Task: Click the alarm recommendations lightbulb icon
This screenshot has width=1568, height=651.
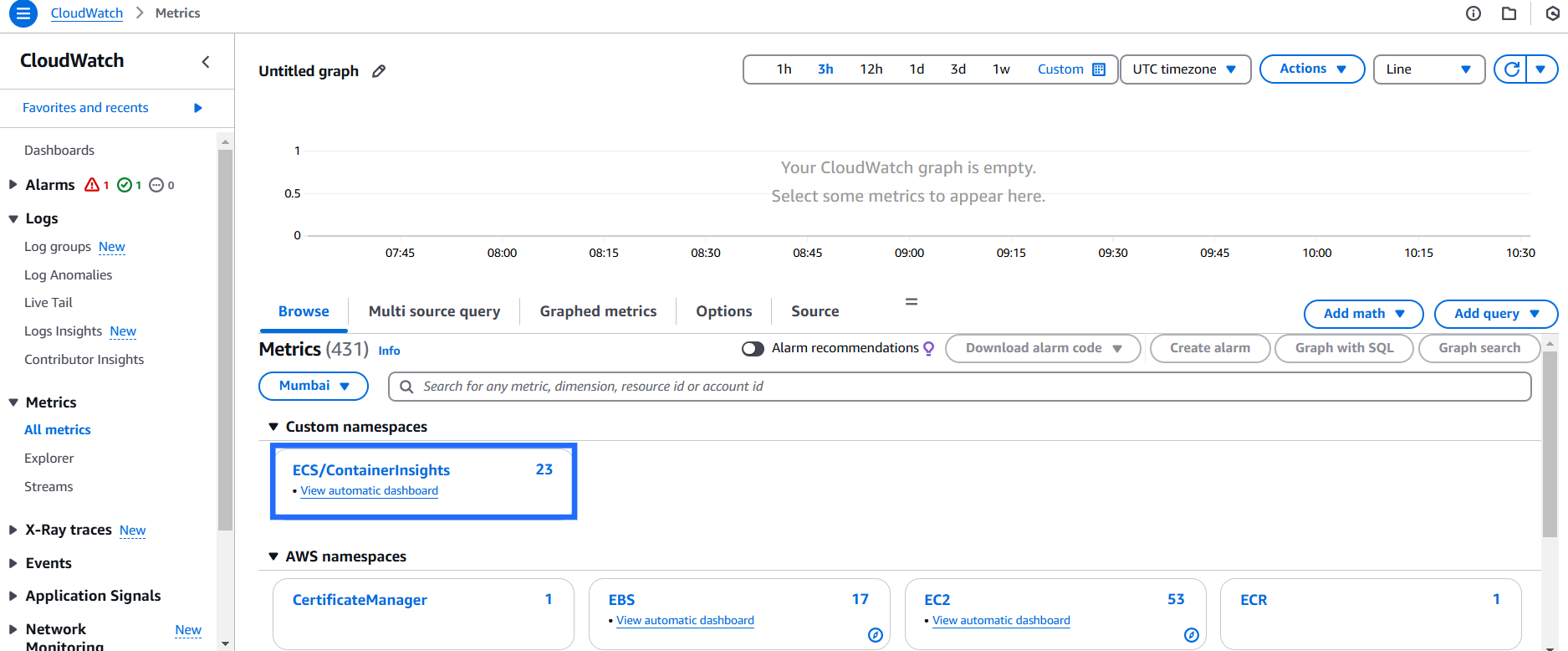Action: (928, 348)
